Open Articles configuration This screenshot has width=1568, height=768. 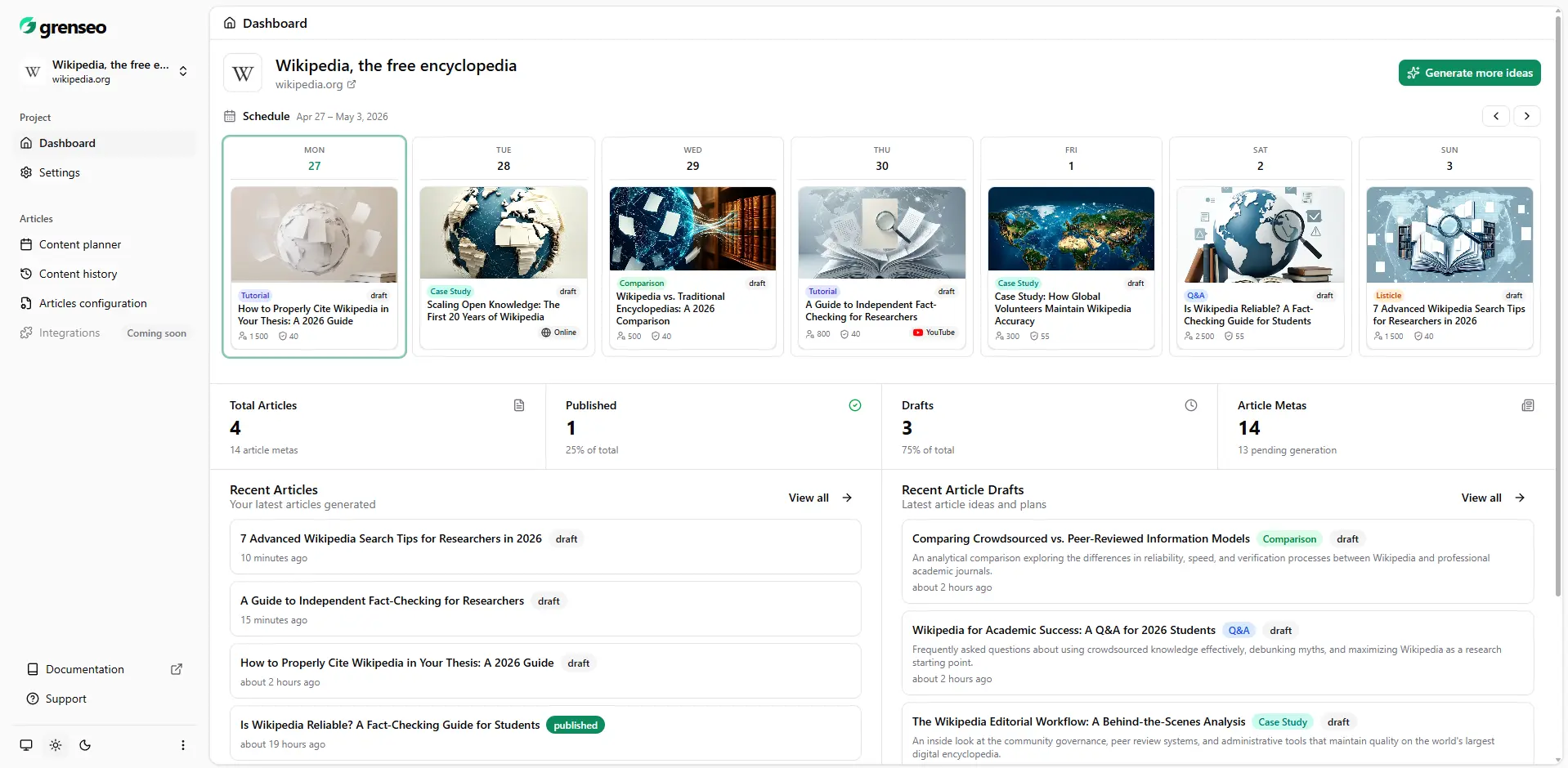[x=105, y=303]
